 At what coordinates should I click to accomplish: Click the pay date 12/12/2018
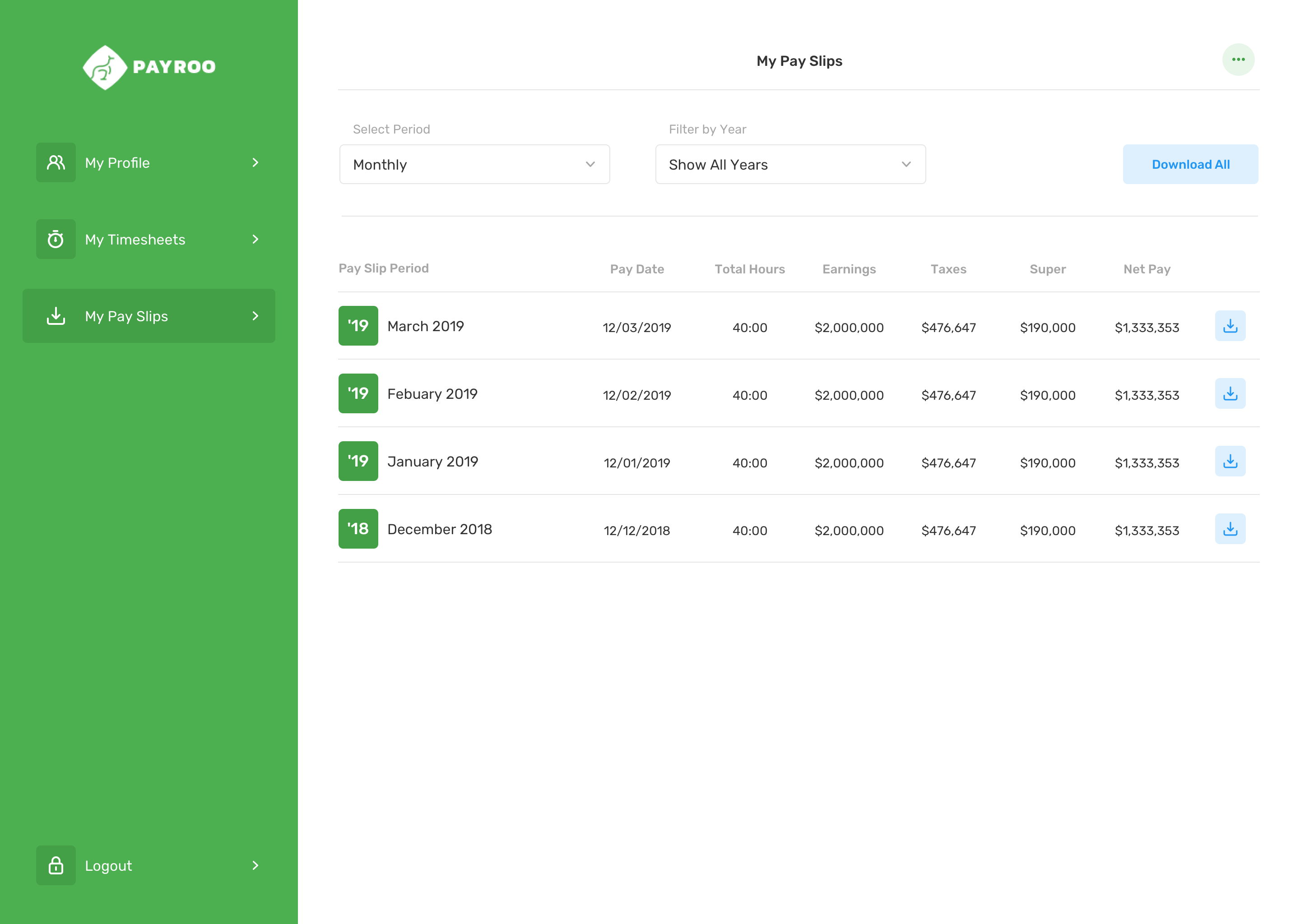click(x=637, y=531)
